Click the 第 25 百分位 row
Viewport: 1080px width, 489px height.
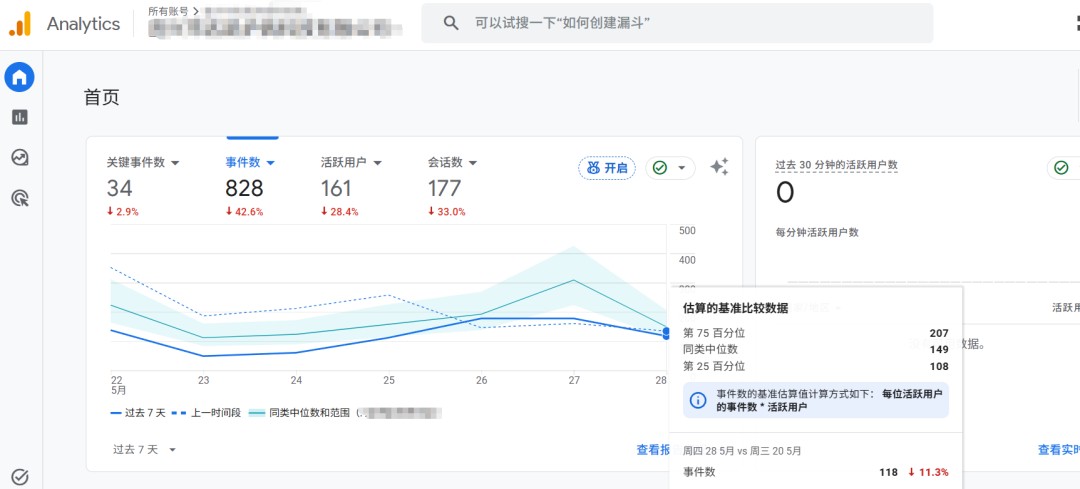tap(816, 366)
